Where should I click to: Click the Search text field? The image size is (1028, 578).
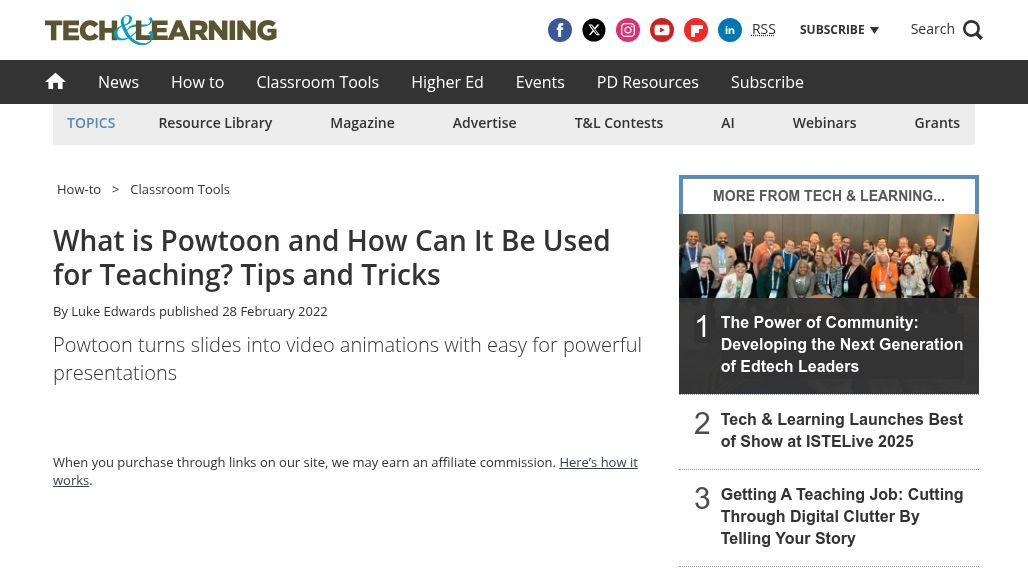[x=932, y=29]
